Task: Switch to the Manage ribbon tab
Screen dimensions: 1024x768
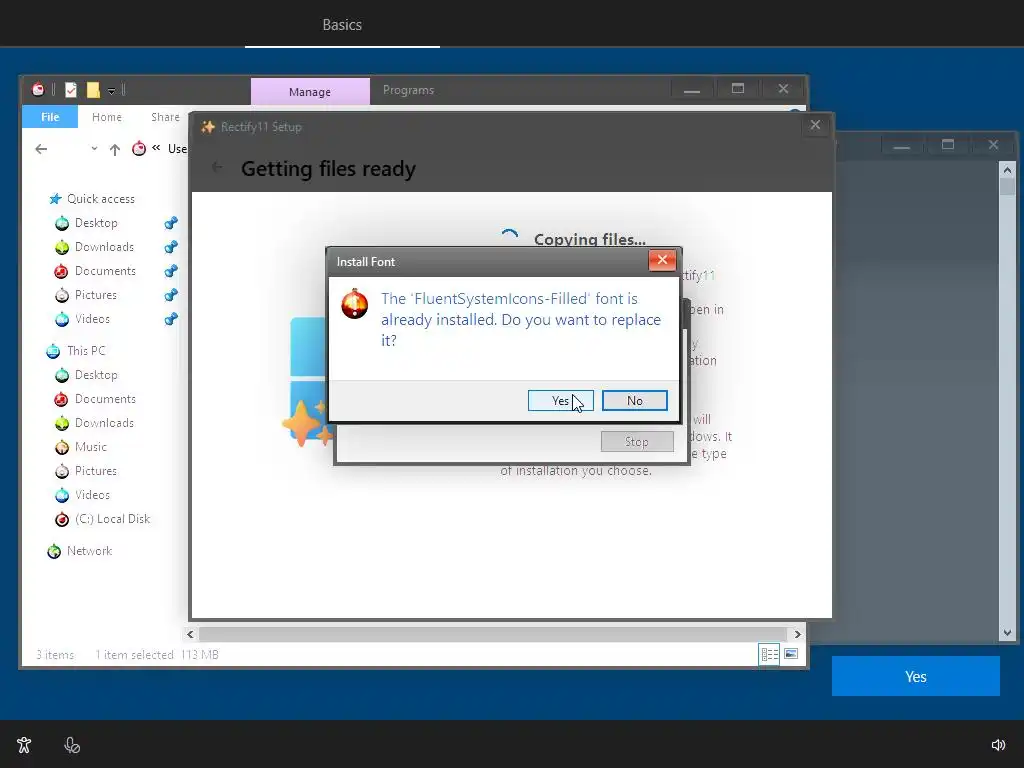Action: pyautogui.click(x=310, y=92)
